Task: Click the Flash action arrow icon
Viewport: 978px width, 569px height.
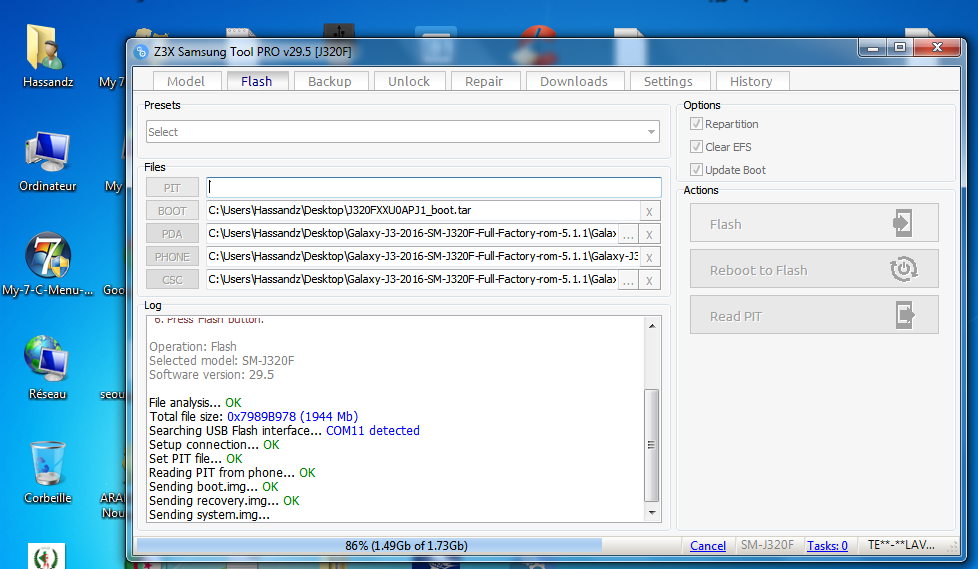Action: [903, 223]
